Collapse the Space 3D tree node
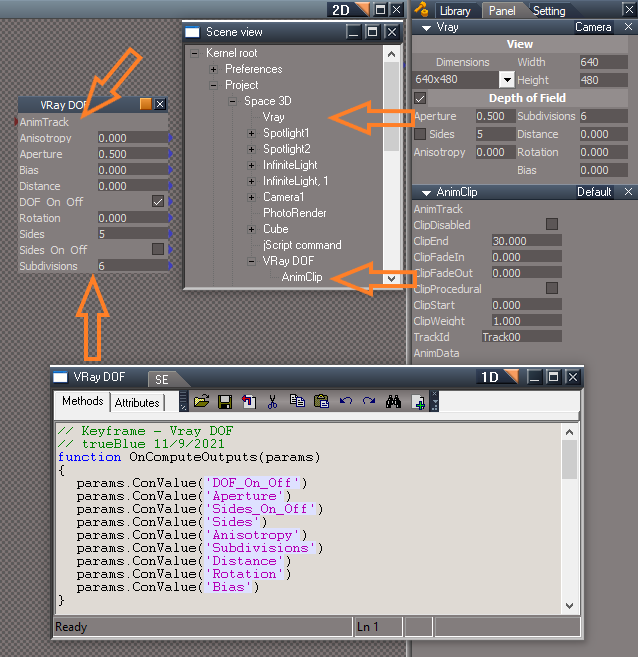The image size is (638, 657). [232, 101]
